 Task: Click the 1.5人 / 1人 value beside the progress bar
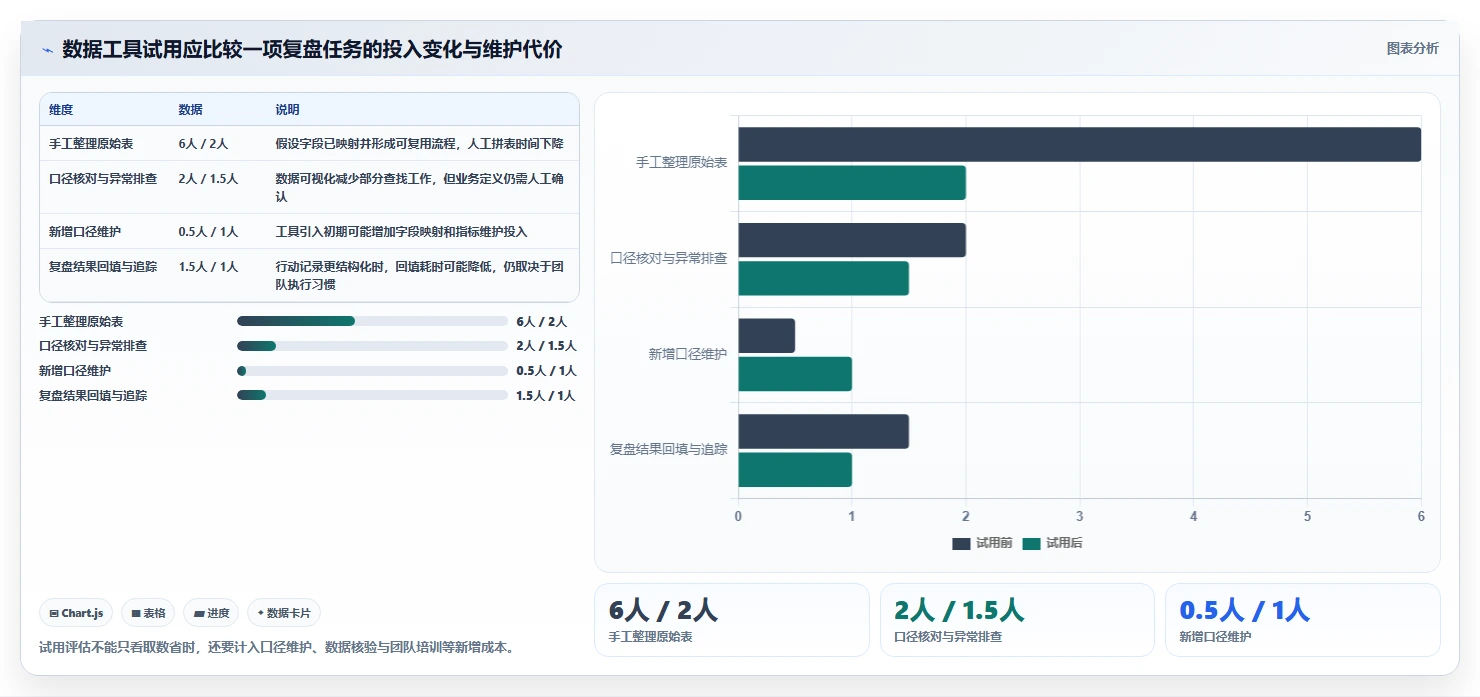tap(546, 396)
